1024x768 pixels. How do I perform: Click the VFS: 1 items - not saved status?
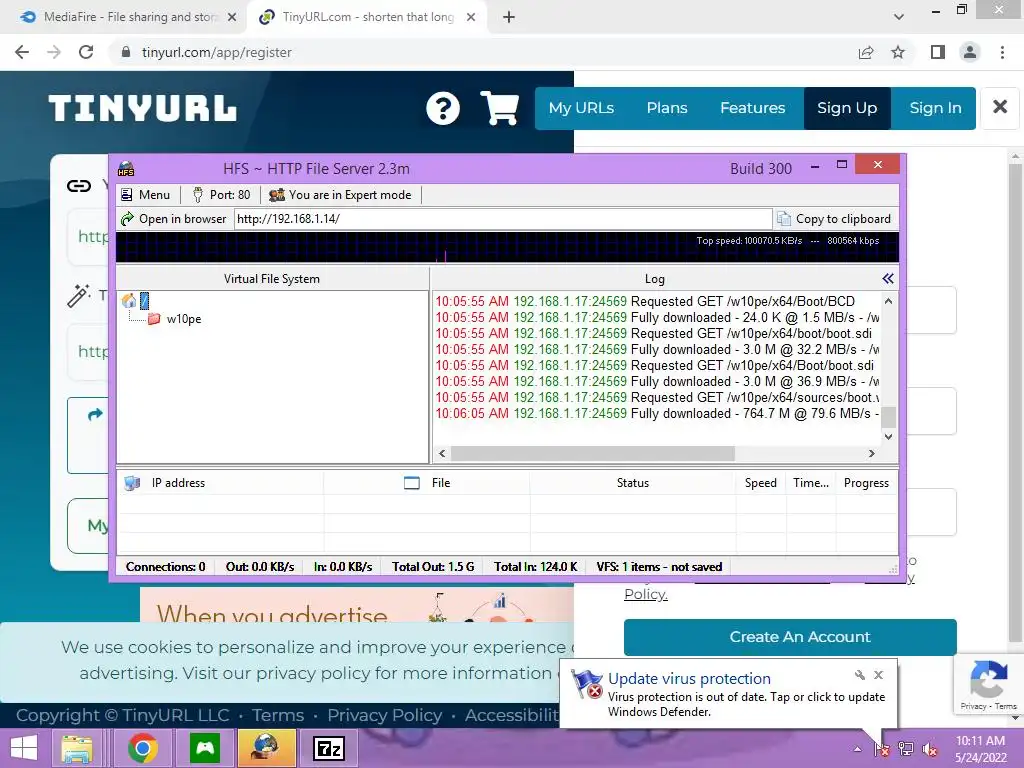pyautogui.click(x=659, y=567)
